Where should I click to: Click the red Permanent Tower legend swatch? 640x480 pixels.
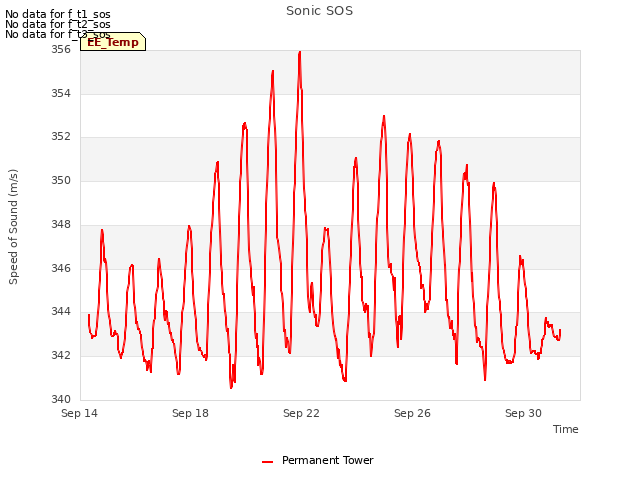pos(267,462)
